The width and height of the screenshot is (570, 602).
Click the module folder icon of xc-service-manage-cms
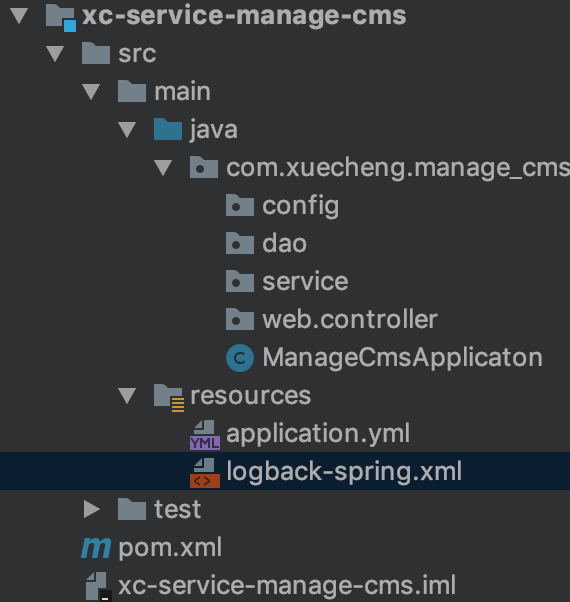[61, 18]
